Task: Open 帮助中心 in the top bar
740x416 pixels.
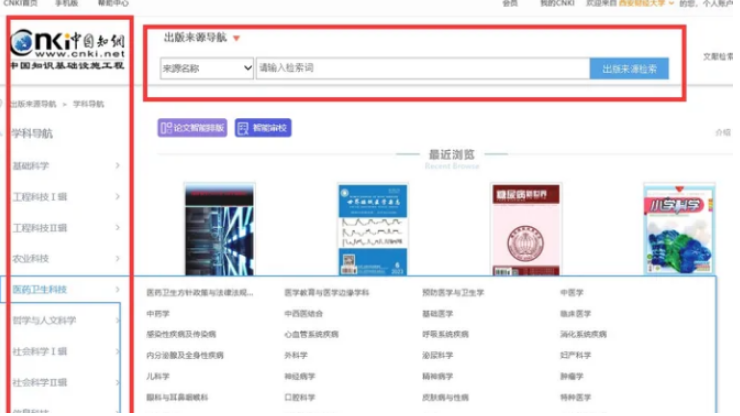Action: point(112,4)
